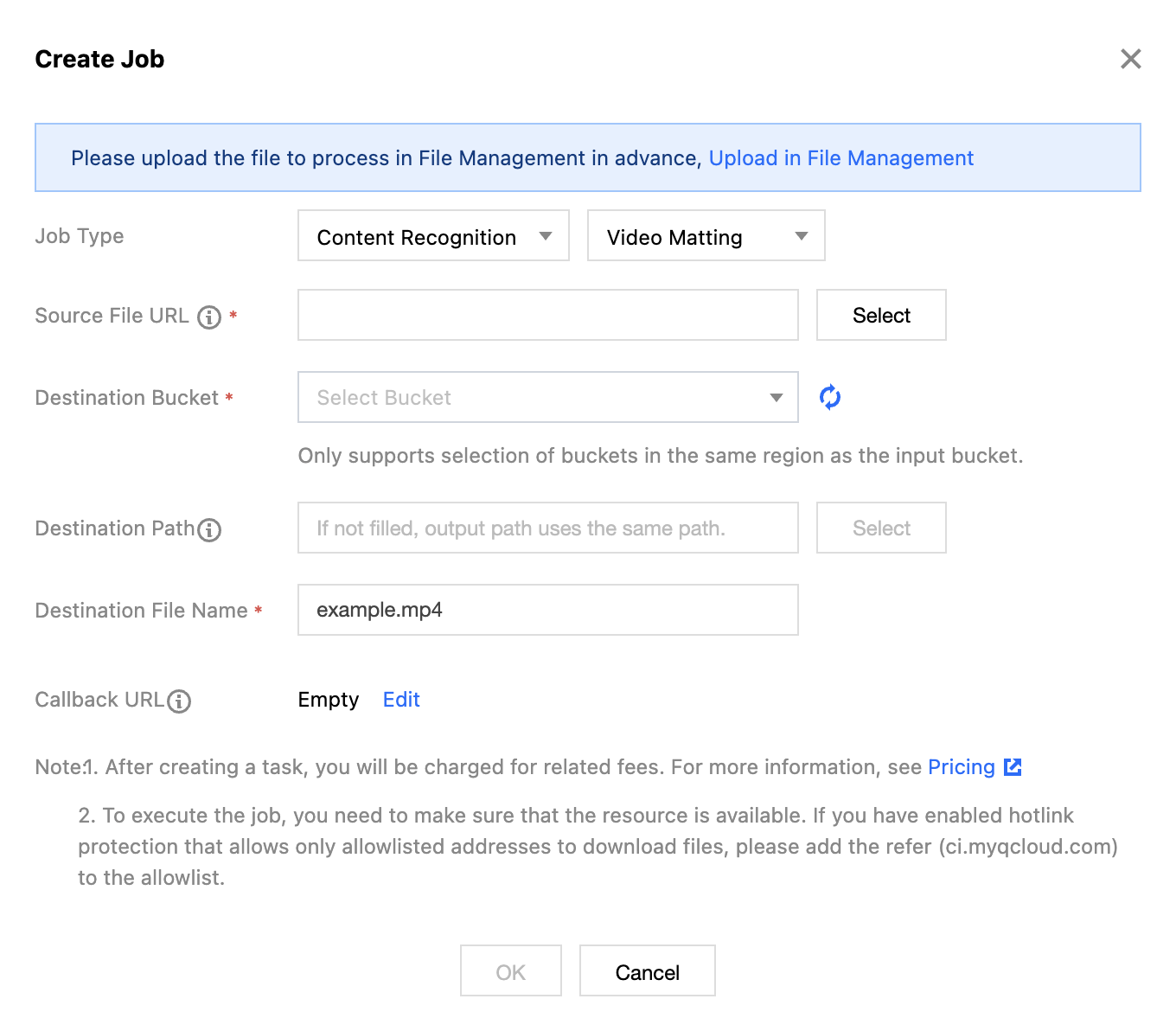Click the Callback URL info icon
Screen dimensions: 1176x1031
click(x=179, y=701)
